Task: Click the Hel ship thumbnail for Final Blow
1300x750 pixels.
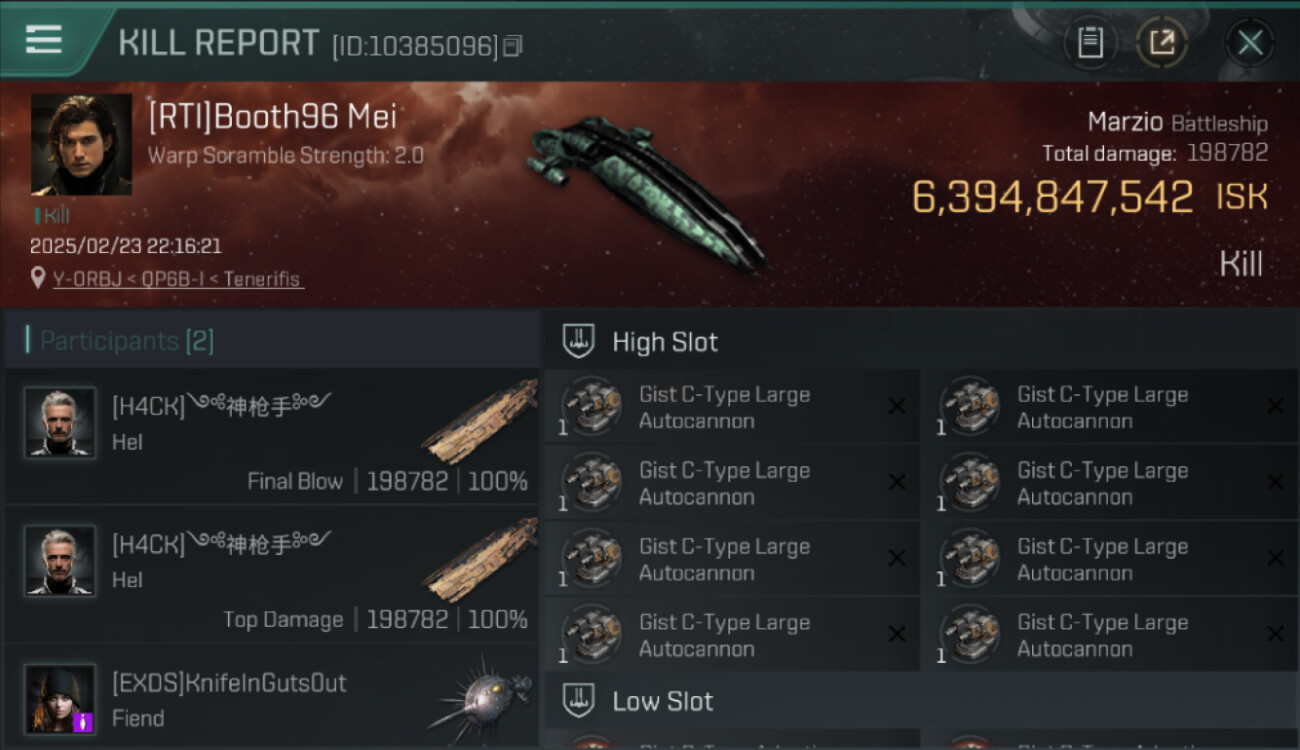Action: [x=479, y=422]
